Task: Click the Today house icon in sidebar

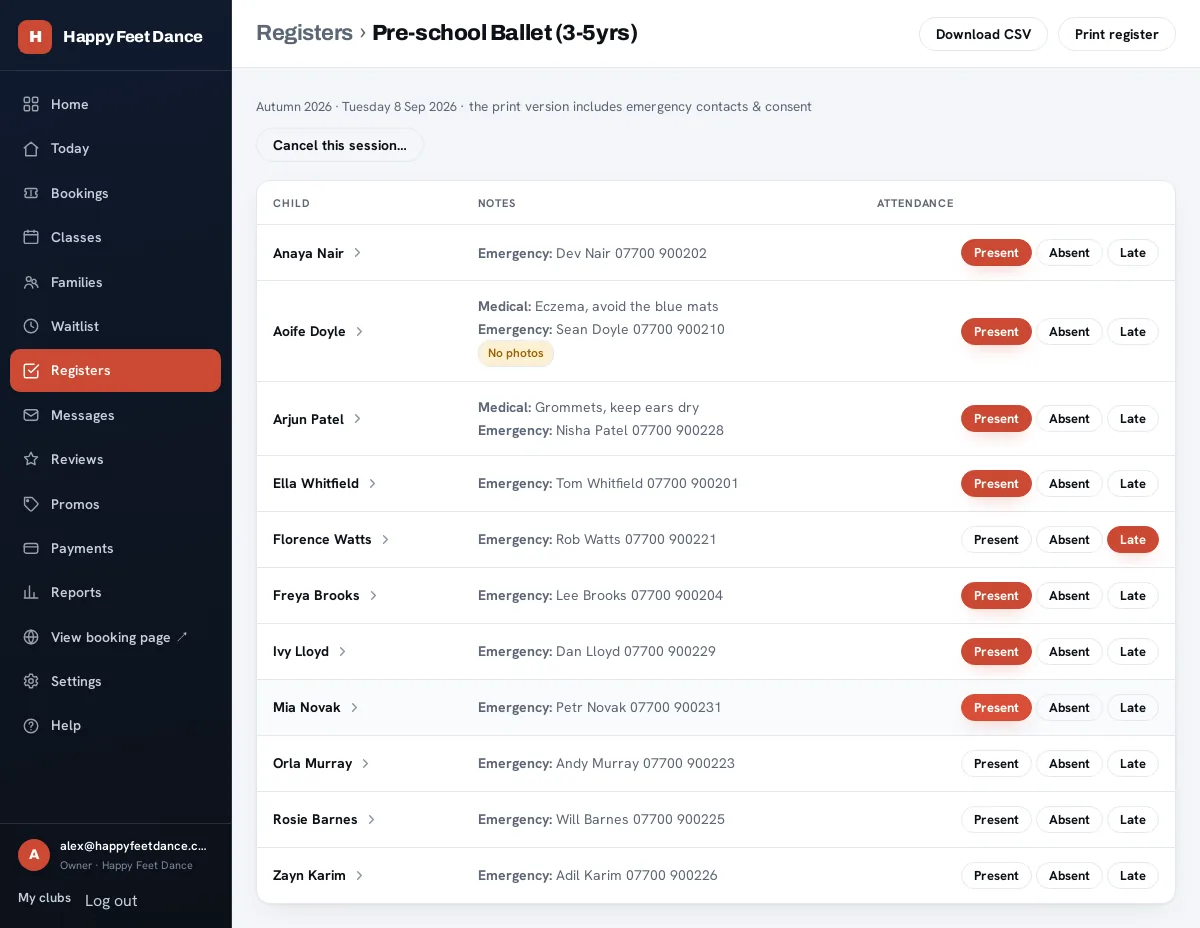Action: click(31, 148)
